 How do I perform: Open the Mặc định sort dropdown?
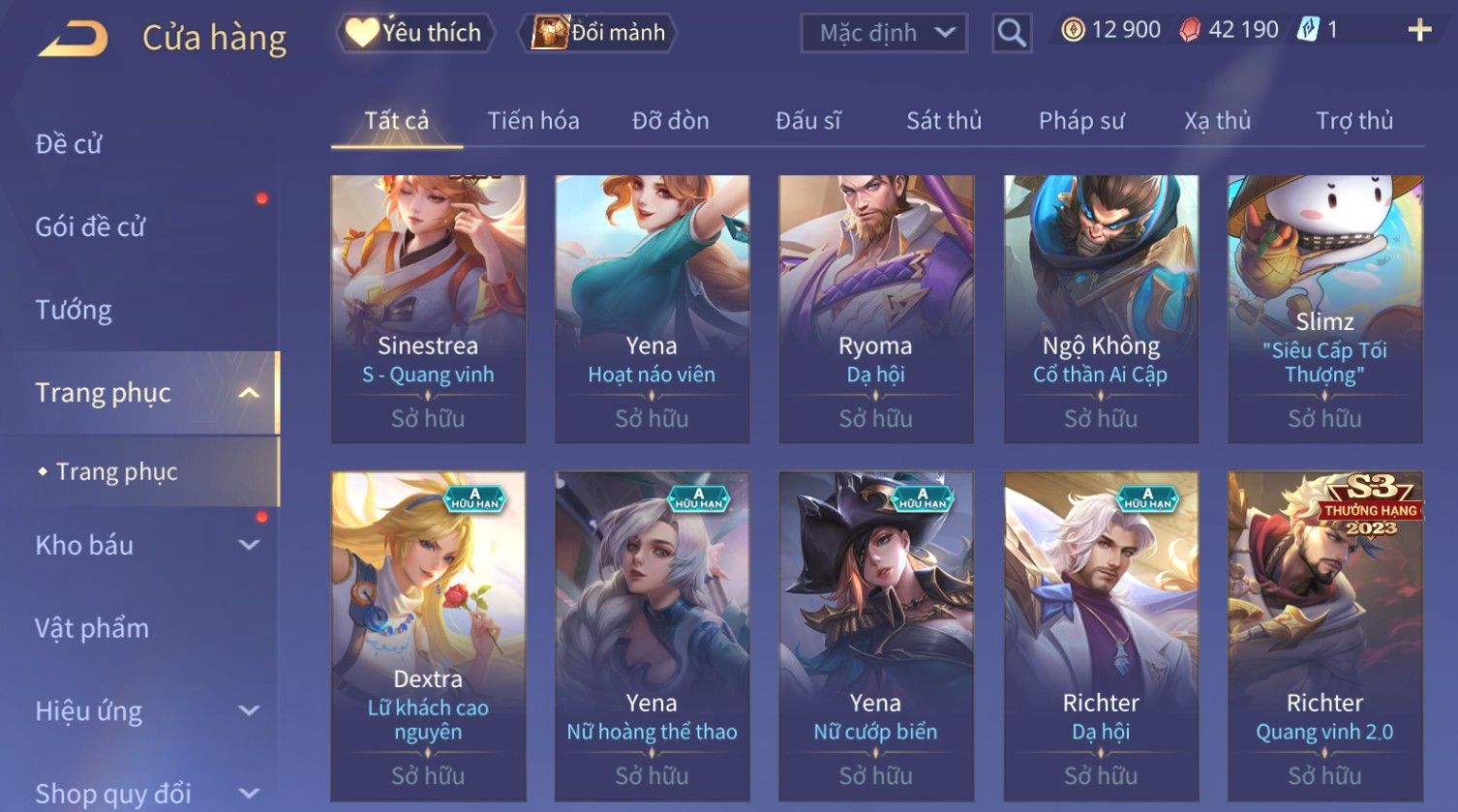pos(884,33)
